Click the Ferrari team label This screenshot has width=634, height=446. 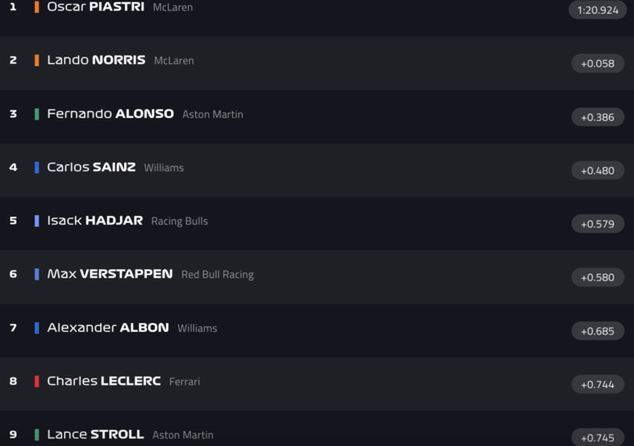[x=184, y=382]
